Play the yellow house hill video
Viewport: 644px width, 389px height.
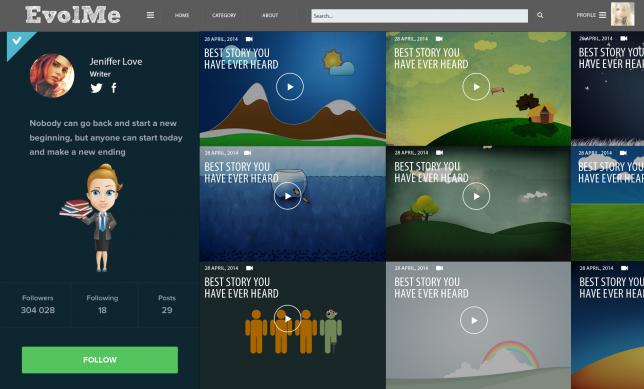click(x=476, y=87)
